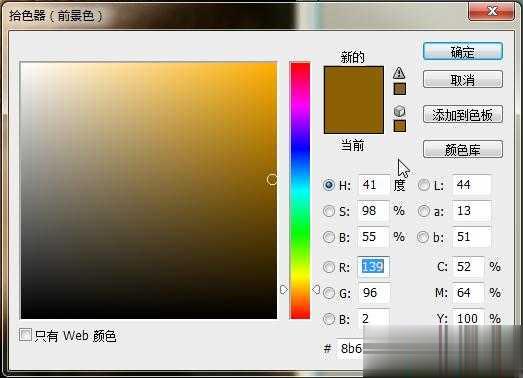The height and width of the screenshot is (378, 523).
Task: Open the 颜色库 color libraries button
Action: [x=463, y=149]
